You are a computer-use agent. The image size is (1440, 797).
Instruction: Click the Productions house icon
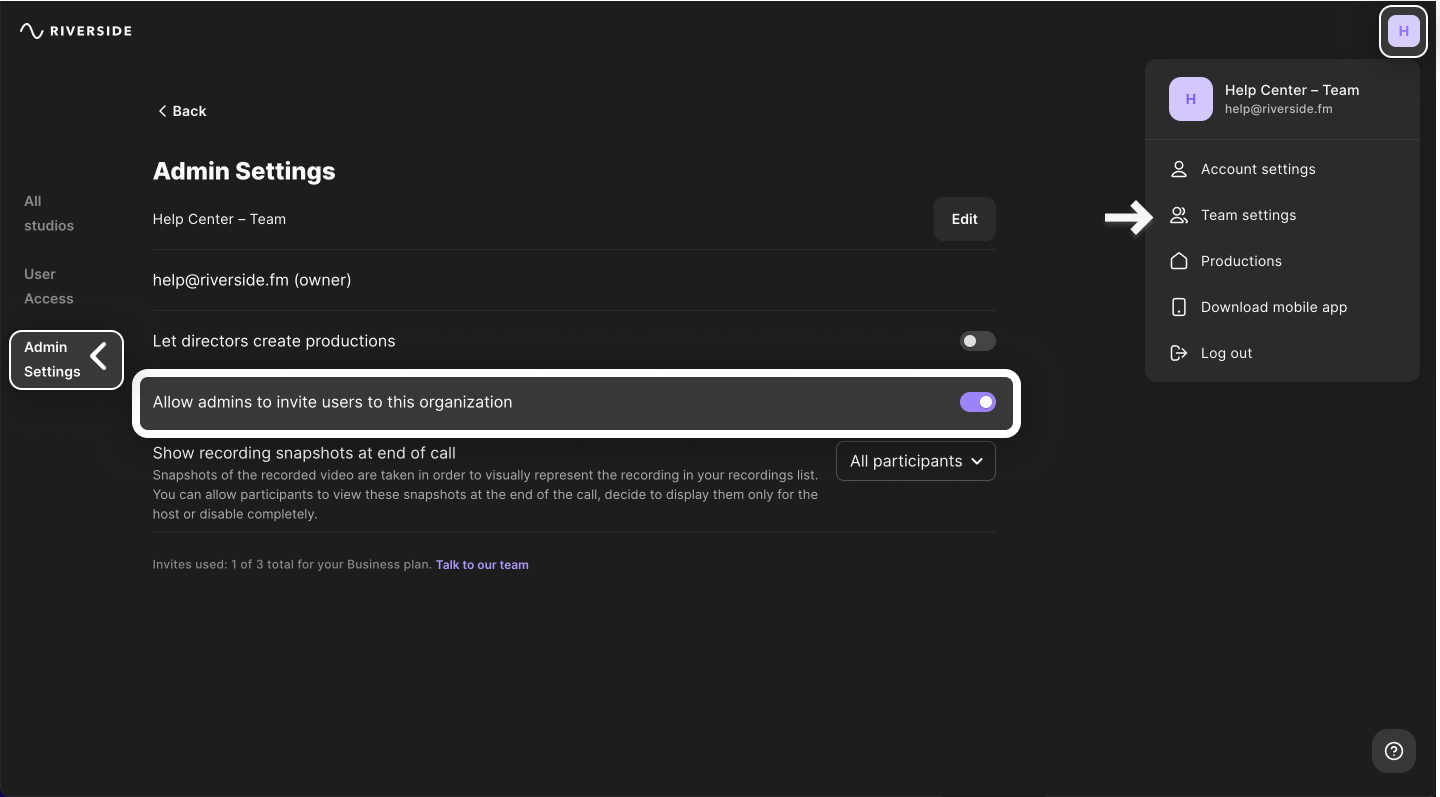click(1179, 261)
